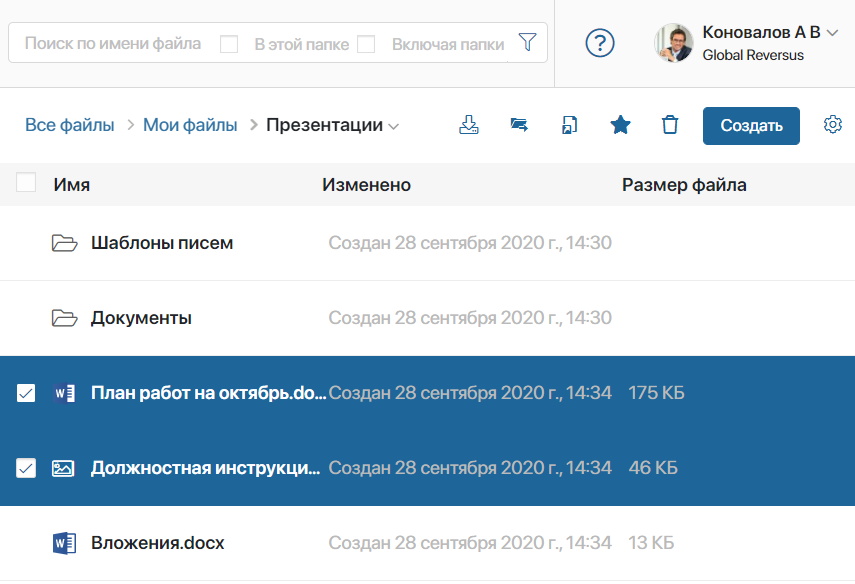Add selected files to favorites star

[x=620, y=125]
